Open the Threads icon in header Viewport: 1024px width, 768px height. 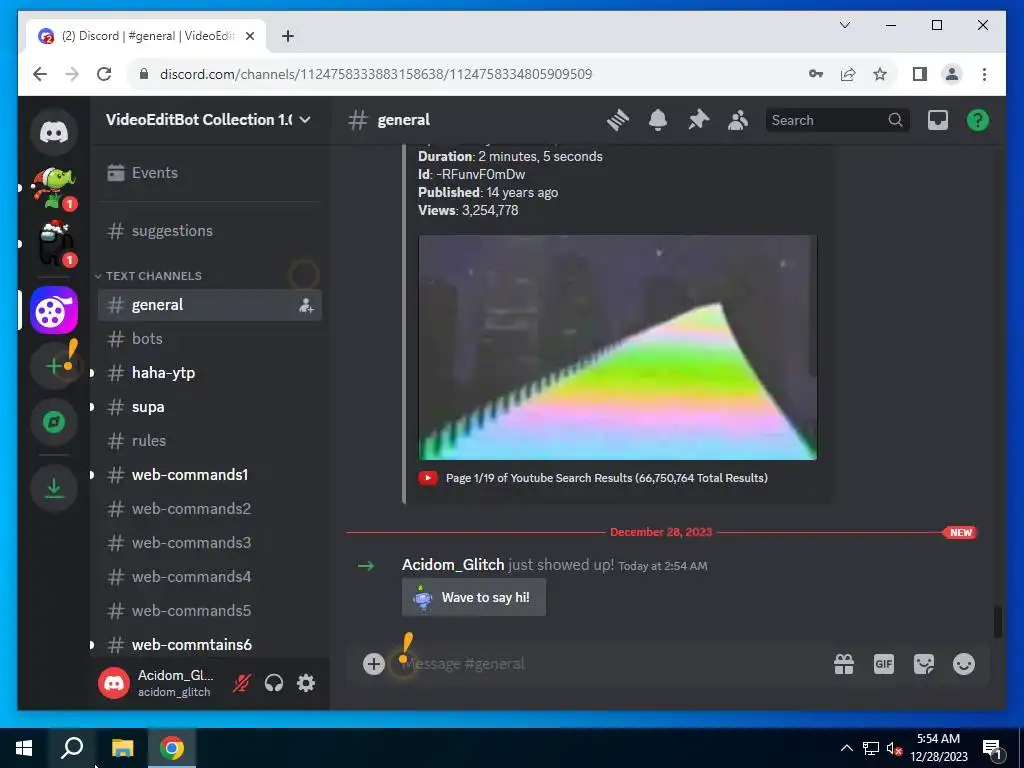(x=618, y=120)
